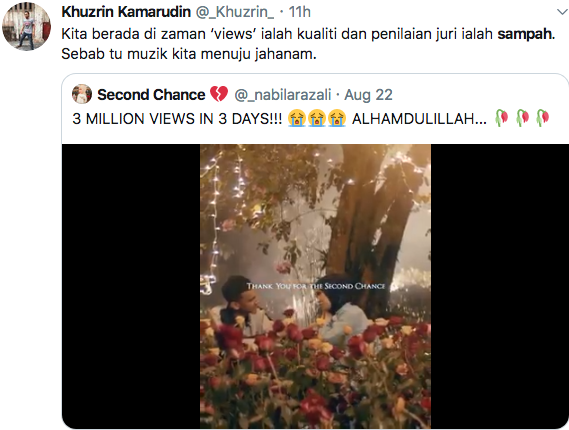This screenshot has width=569, height=430.
Task: Open the Second Chance account name
Action: coord(151,95)
